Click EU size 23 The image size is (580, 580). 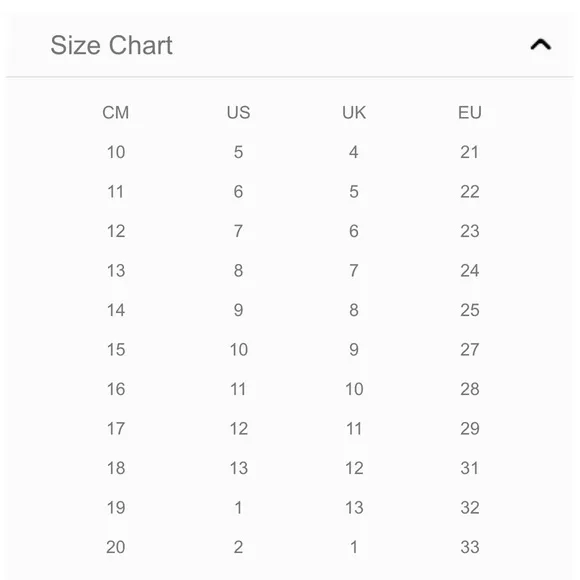pyautogui.click(x=470, y=231)
